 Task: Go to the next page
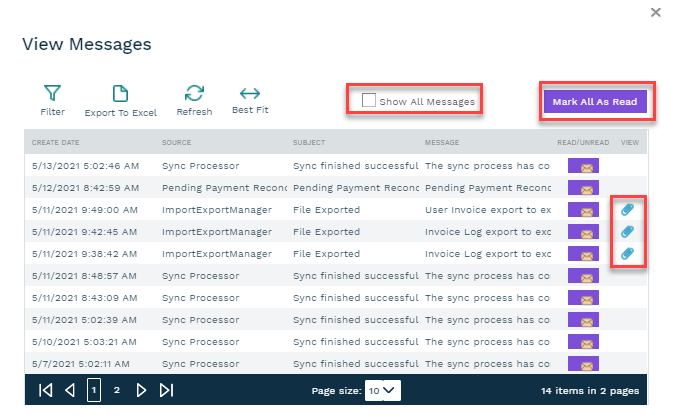click(141, 390)
